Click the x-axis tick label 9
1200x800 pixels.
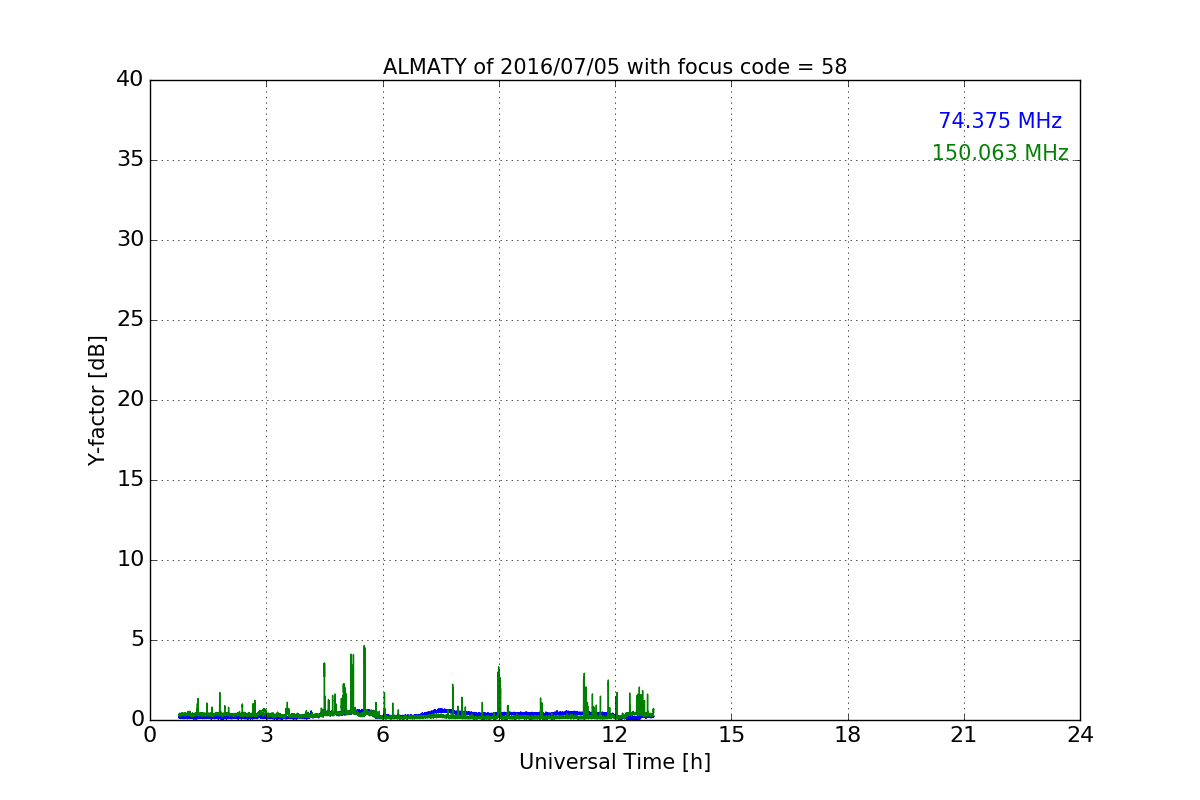[499, 734]
